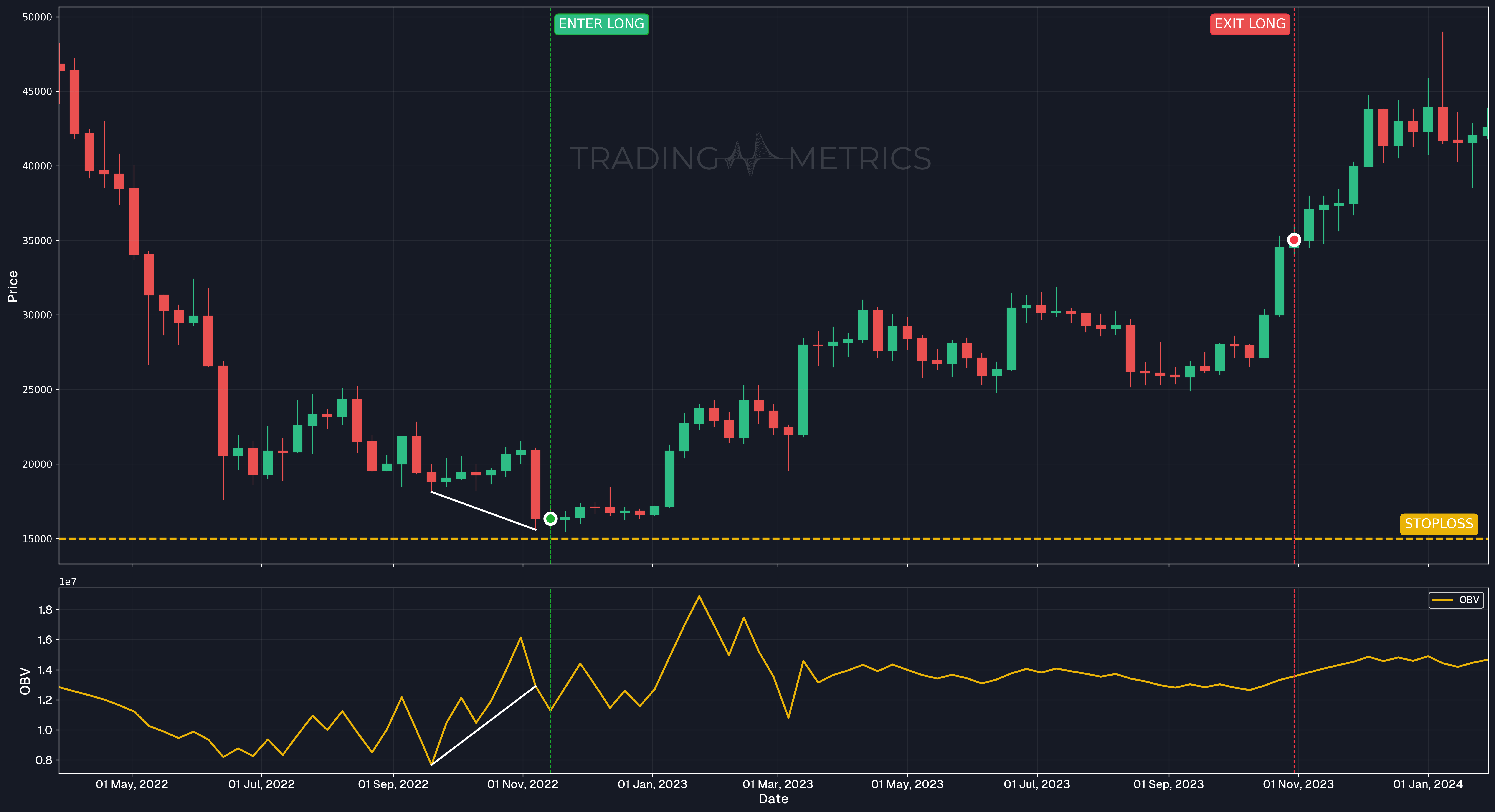
Task: Click the 1.4 OBV tick label
Action: tap(45, 670)
